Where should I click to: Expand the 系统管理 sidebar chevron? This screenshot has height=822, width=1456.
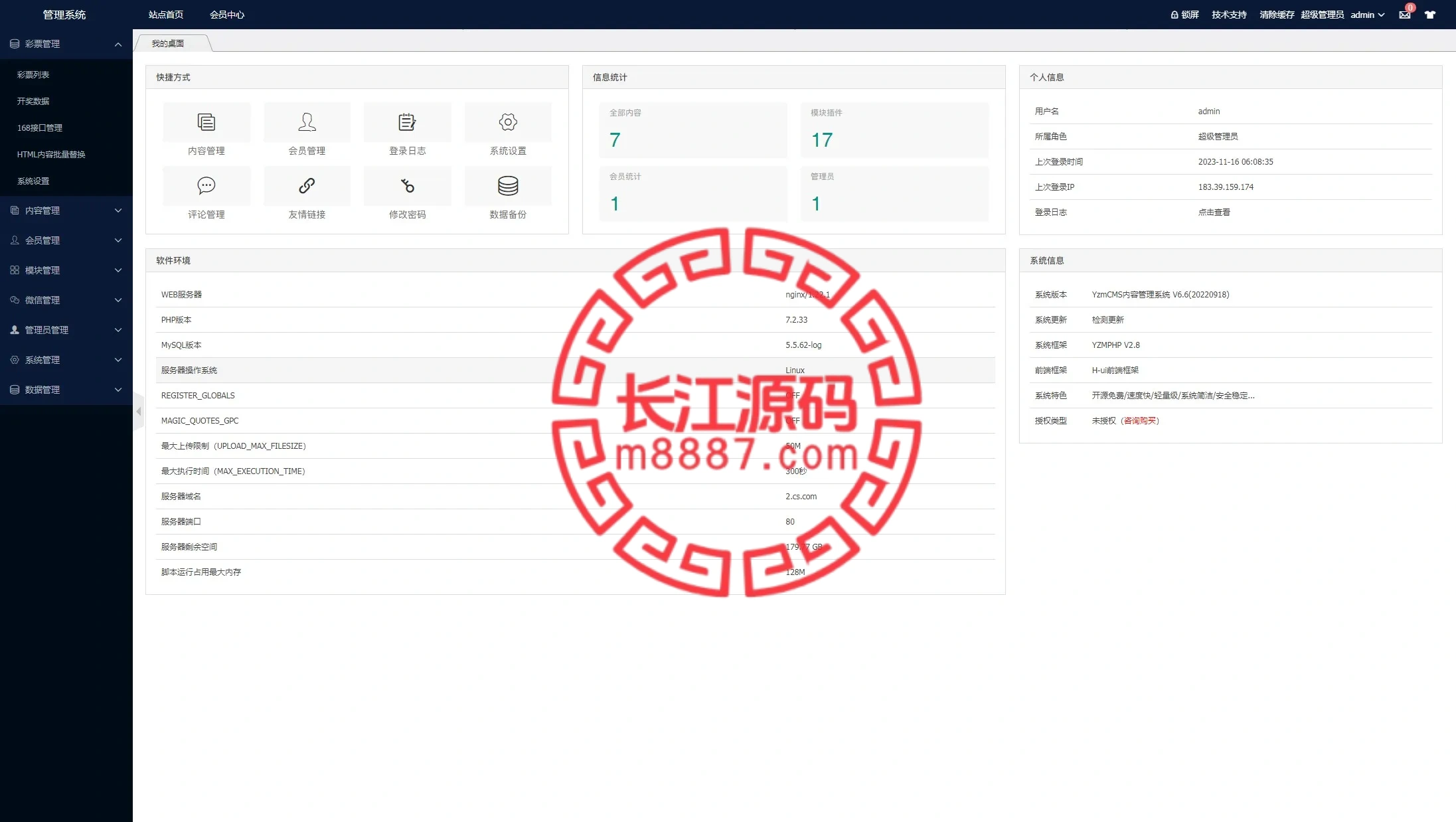point(118,360)
